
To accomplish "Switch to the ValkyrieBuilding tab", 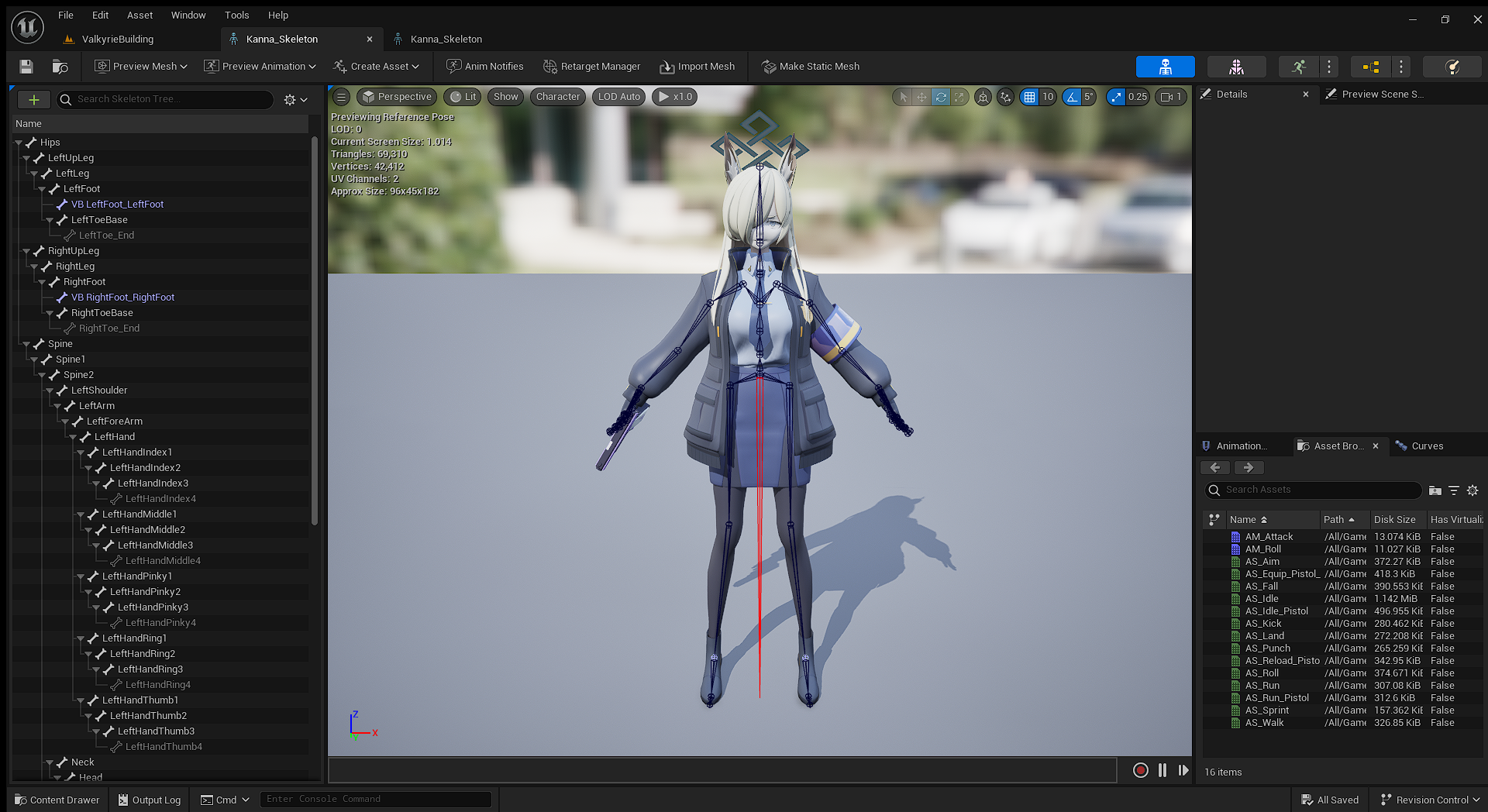I will pos(117,39).
